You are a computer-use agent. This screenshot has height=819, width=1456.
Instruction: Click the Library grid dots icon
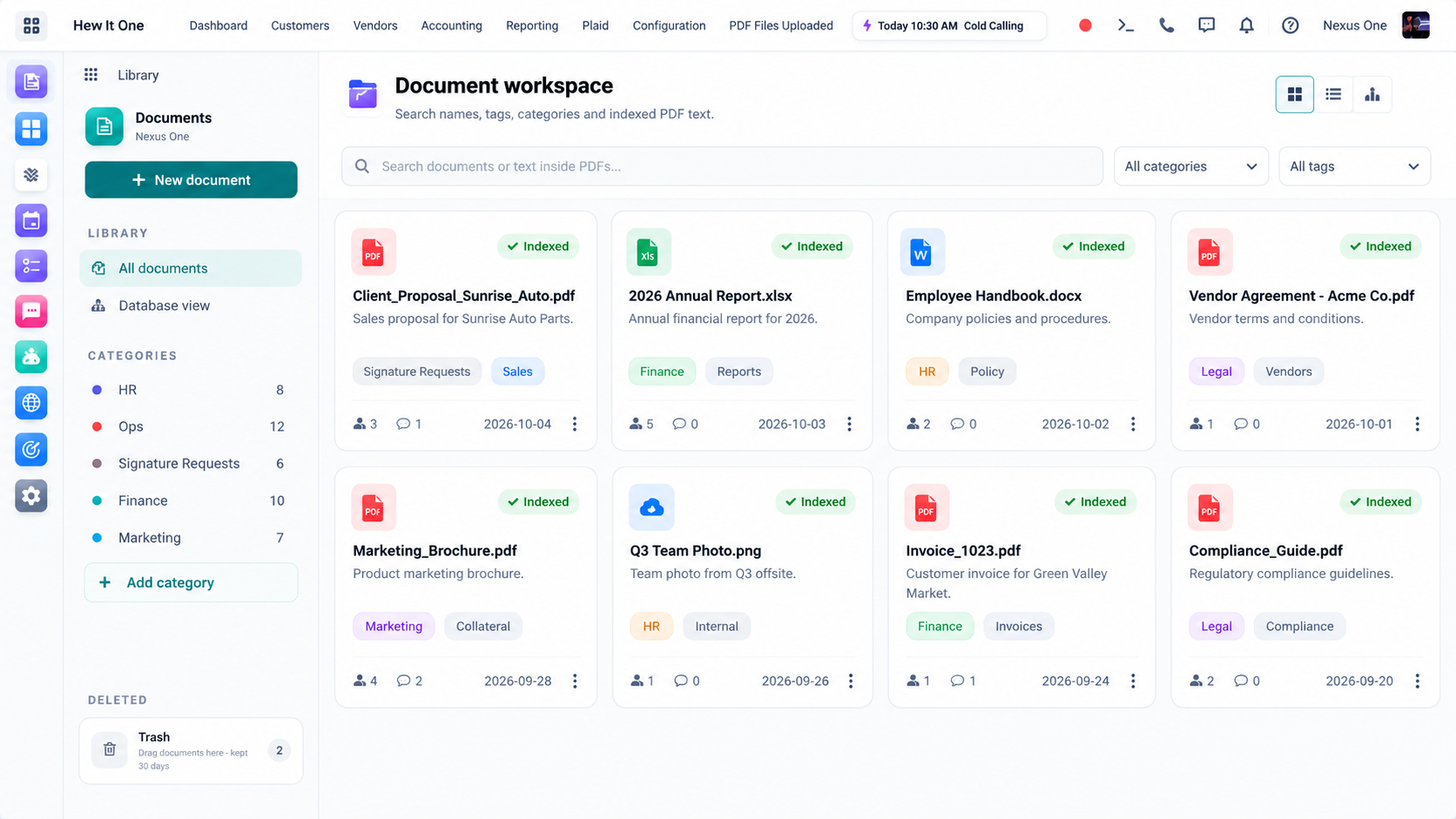91,75
